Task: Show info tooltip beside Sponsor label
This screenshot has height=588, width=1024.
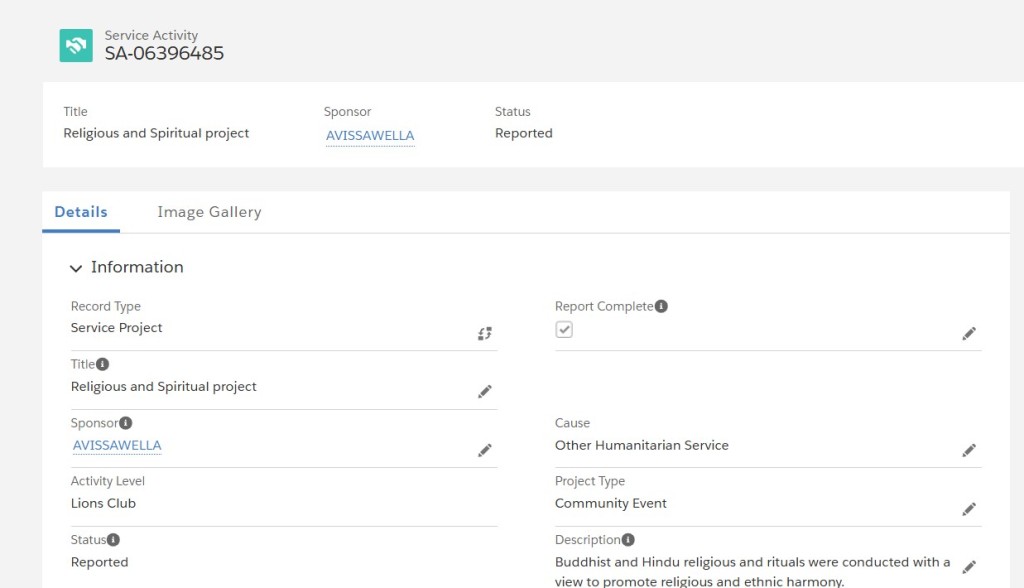Action: coord(126,423)
